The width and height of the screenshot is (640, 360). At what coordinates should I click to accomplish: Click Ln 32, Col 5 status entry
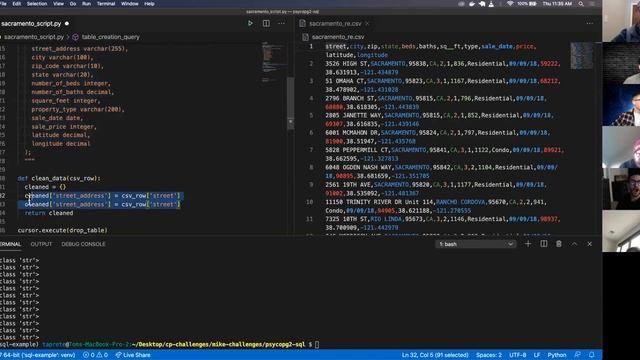point(435,355)
